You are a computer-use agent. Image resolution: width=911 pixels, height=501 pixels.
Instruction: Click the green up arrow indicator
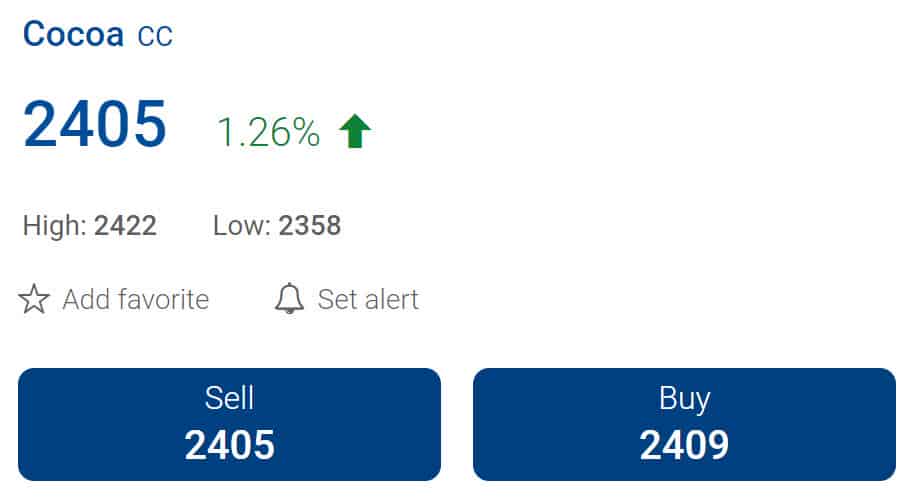tap(354, 131)
